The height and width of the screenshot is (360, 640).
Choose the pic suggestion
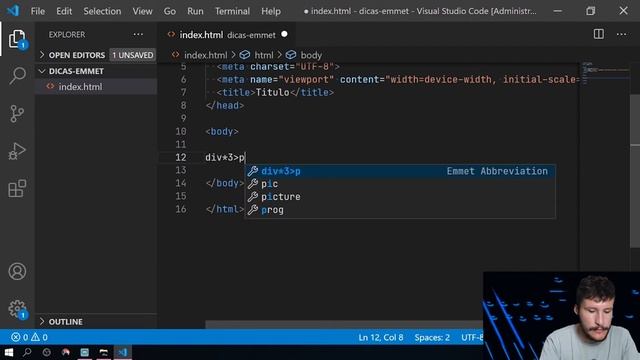400,184
